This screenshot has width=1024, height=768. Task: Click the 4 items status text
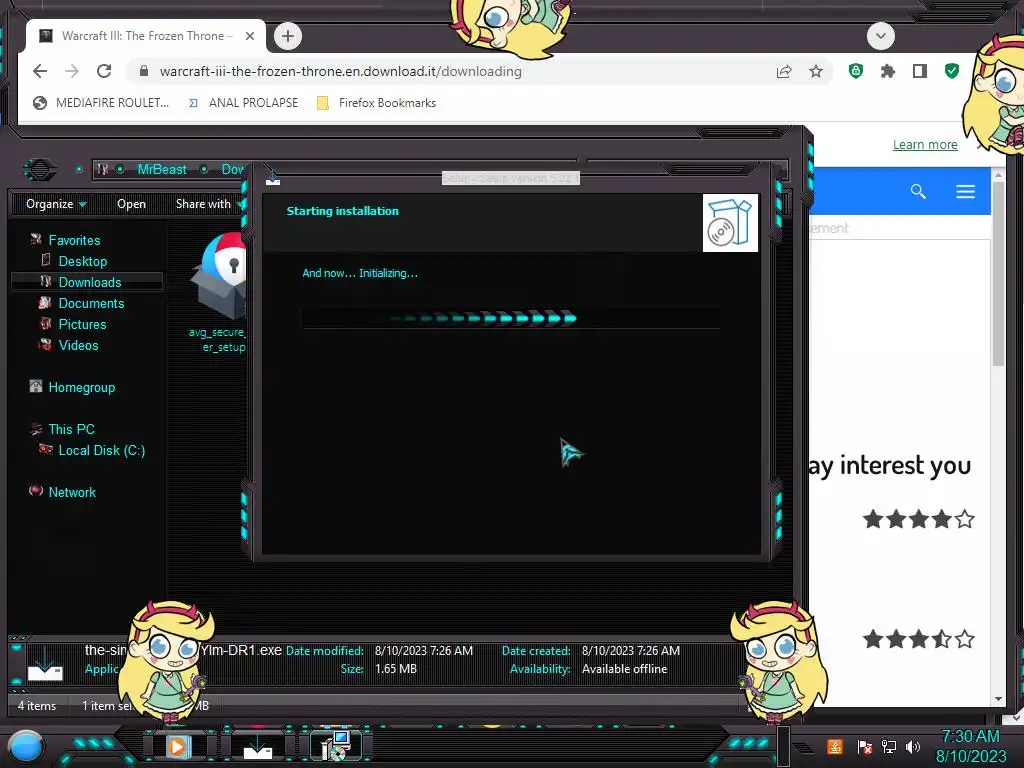click(37, 705)
